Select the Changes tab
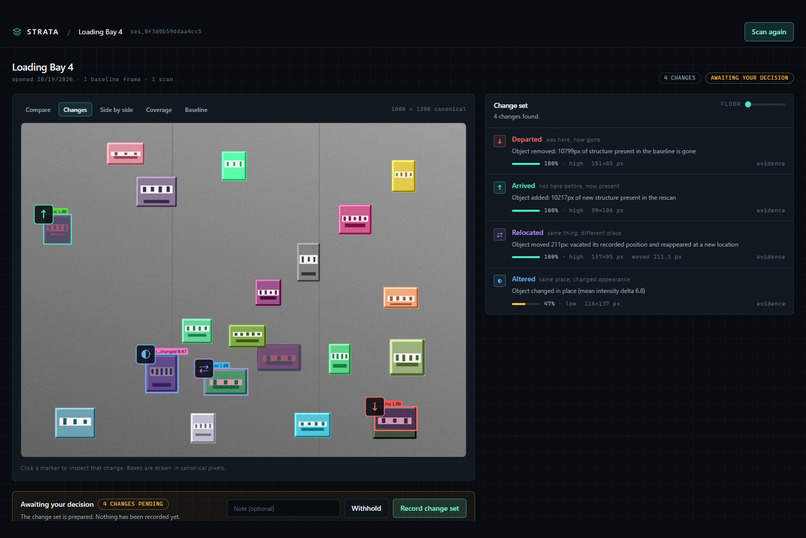Viewport: 806px width, 538px height. pyautogui.click(x=75, y=110)
